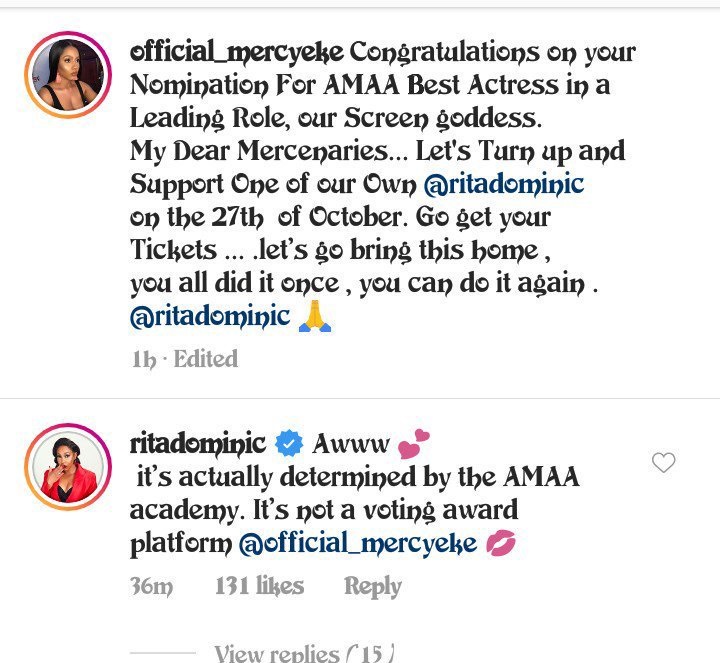Like ritadominic's comment with the heart icon
Viewport: 720px width, 663px height.
click(664, 462)
